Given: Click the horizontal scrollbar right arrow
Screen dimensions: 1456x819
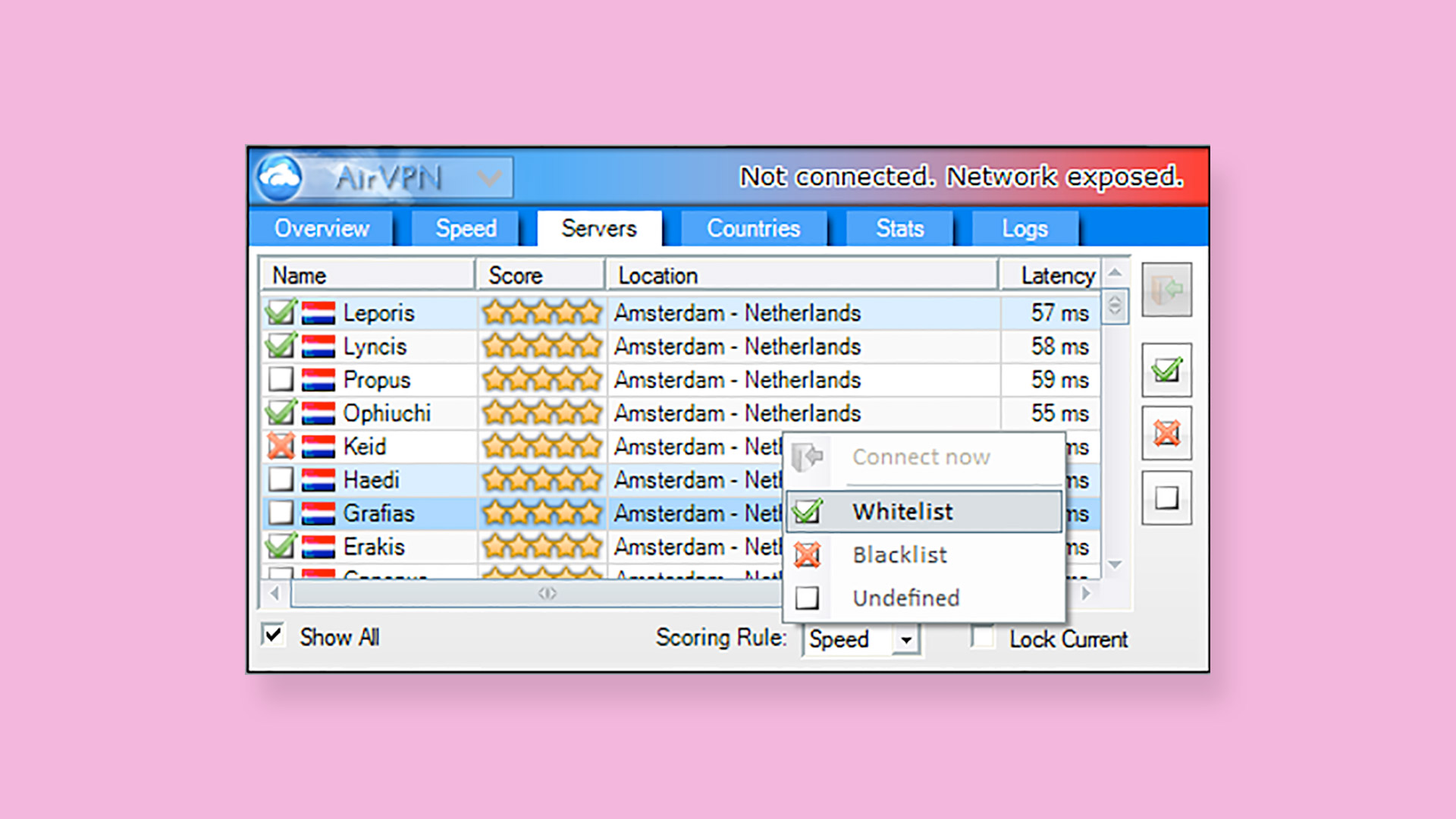Looking at the screenshot, I should (x=1087, y=593).
